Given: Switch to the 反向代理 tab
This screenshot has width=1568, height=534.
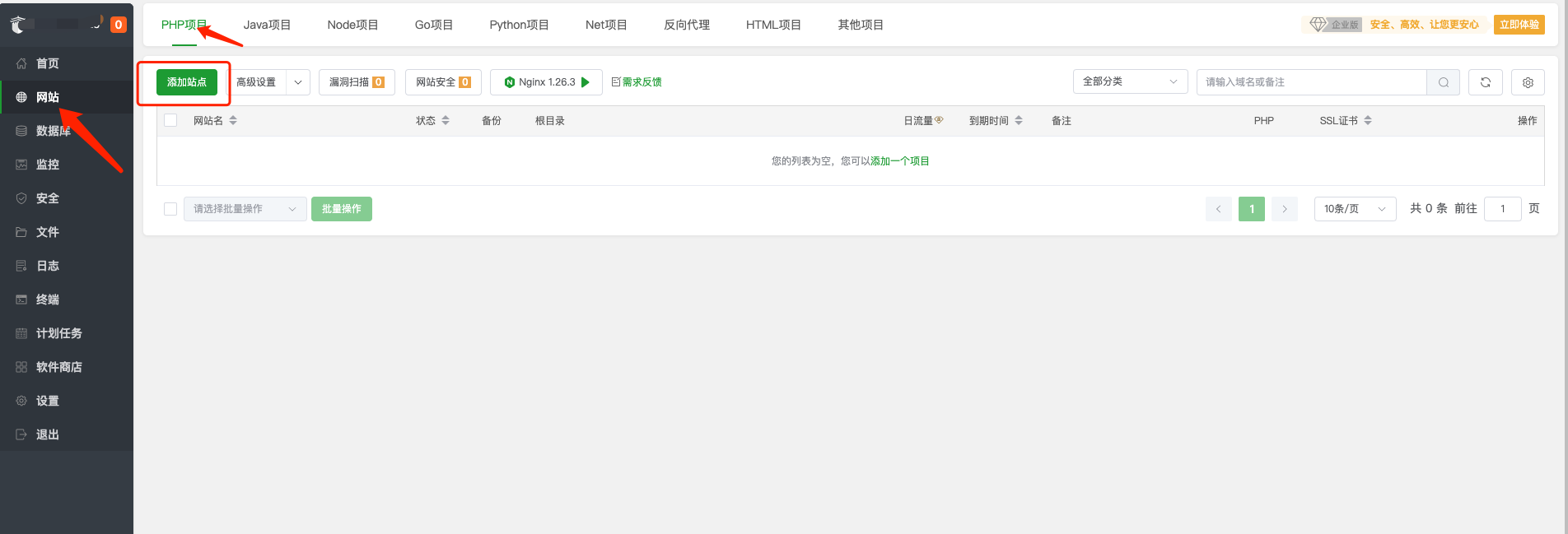Looking at the screenshot, I should [x=687, y=25].
